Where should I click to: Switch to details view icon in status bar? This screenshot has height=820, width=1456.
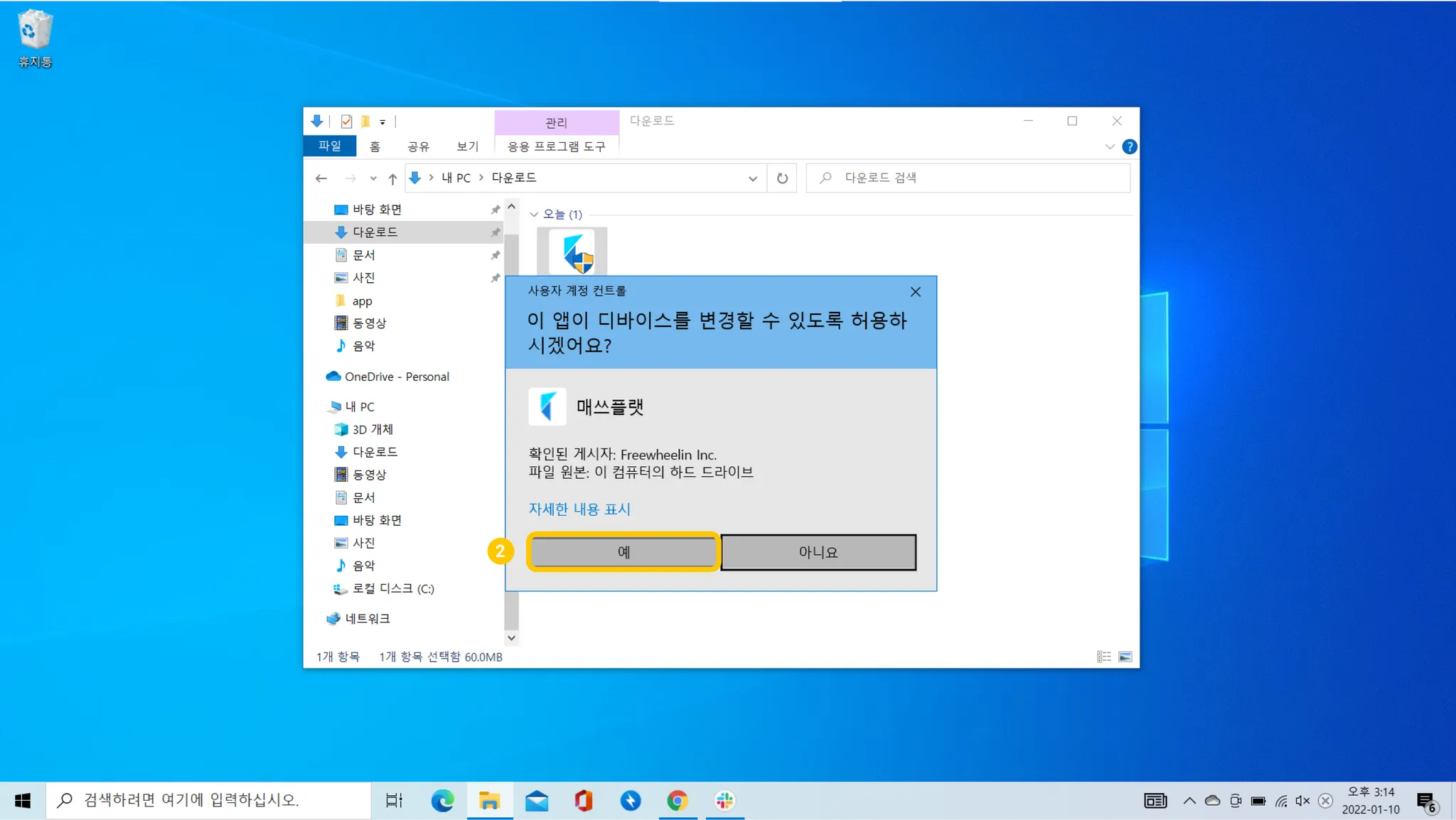click(1103, 657)
